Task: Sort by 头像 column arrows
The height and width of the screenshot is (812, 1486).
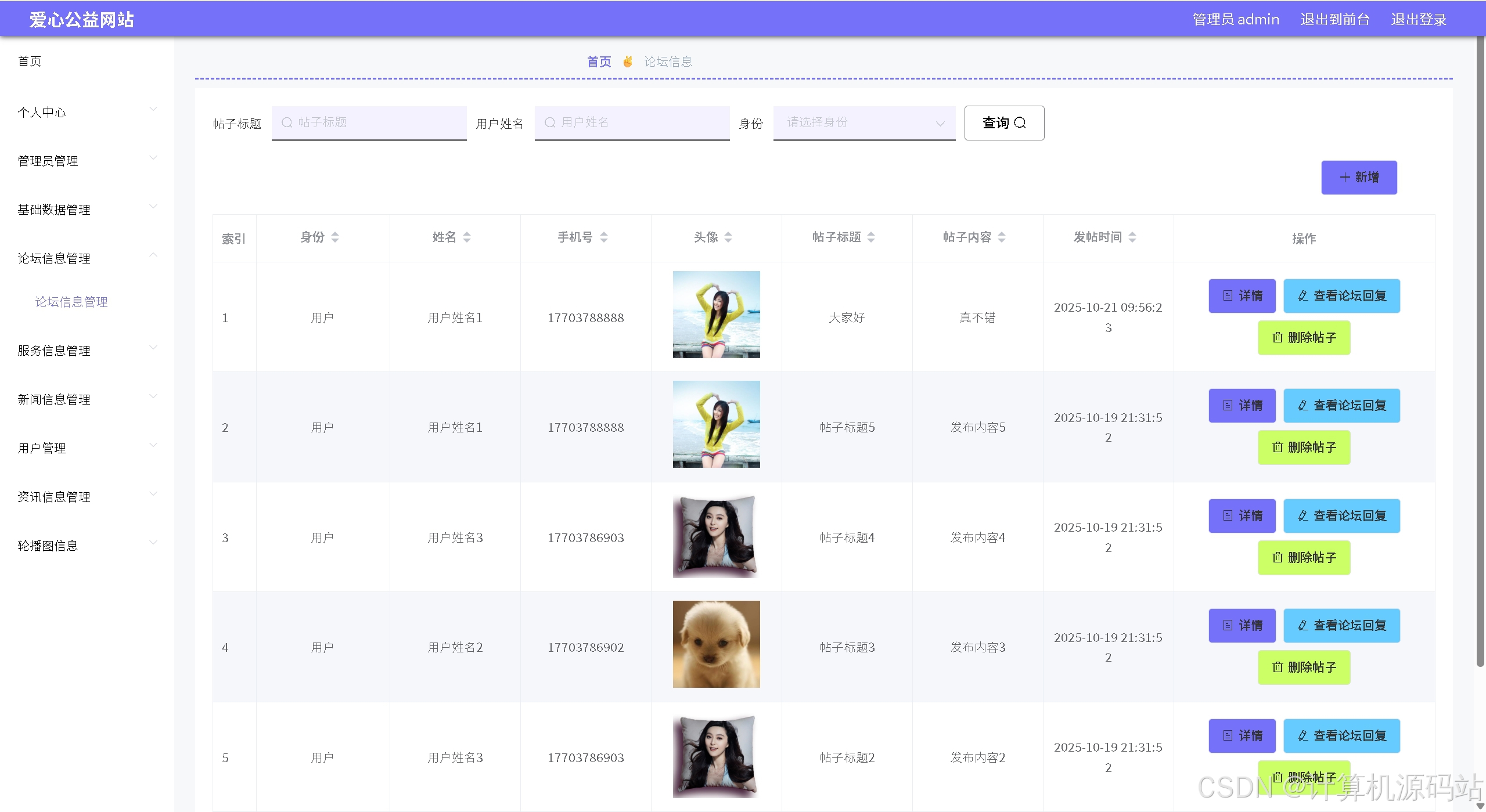Action: (x=728, y=237)
